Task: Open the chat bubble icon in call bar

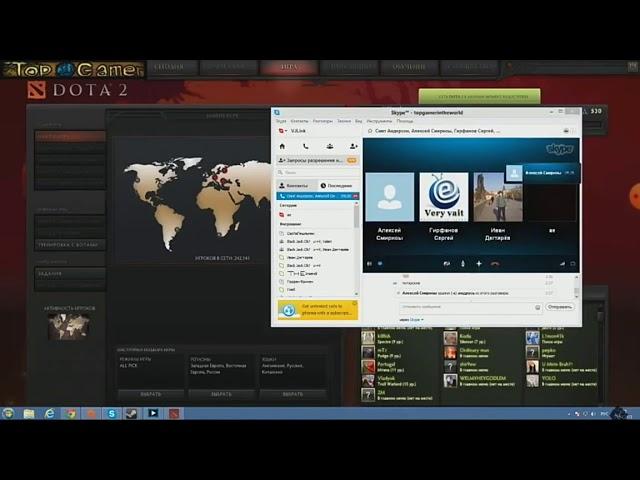Action: pos(380,264)
